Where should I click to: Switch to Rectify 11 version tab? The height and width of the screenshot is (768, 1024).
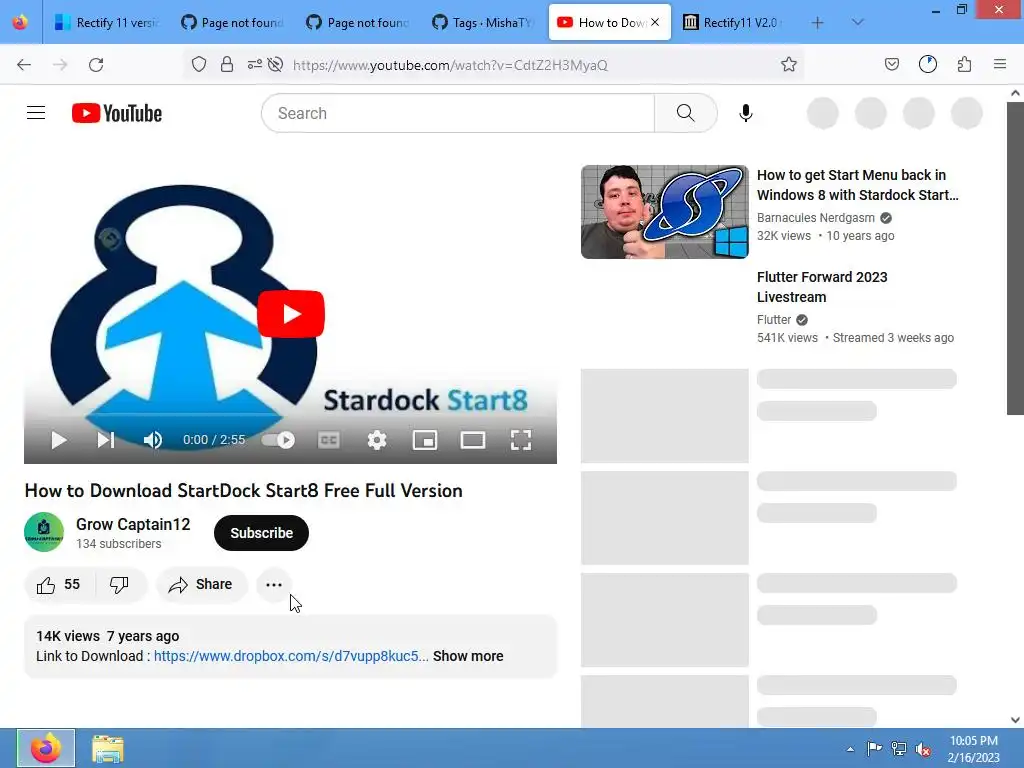pos(106,23)
